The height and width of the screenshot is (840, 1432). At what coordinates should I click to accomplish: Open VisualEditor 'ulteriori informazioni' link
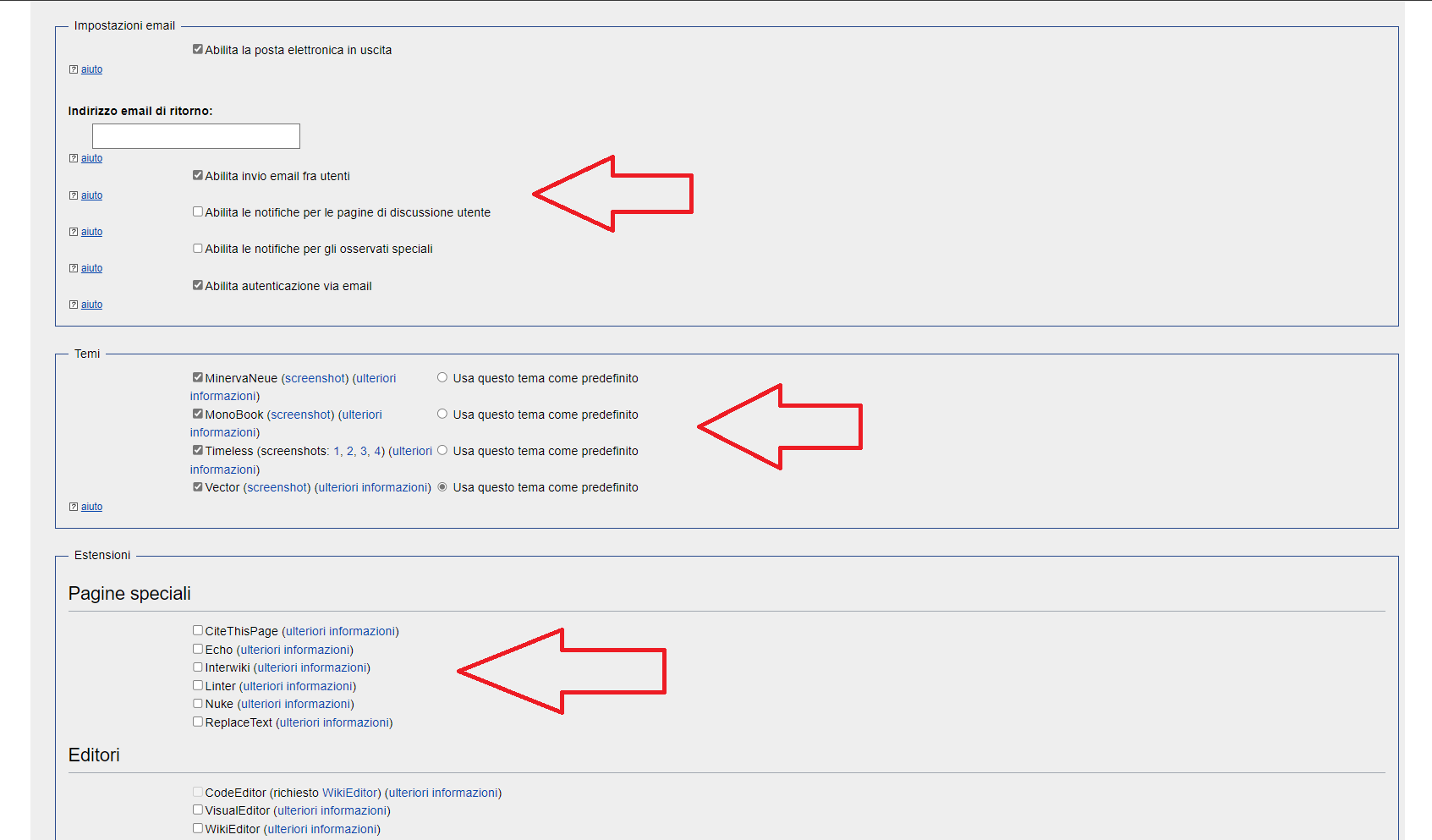tap(332, 810)
